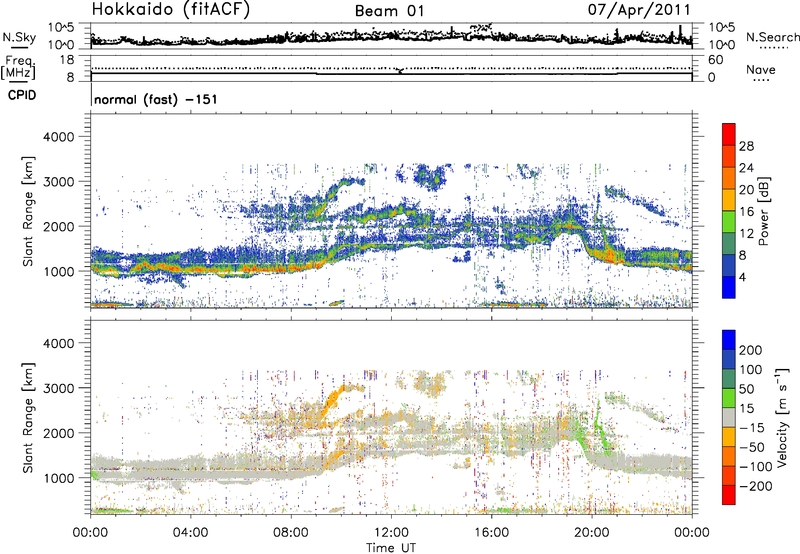Screen dimensions: 800x554
Task: Click the date '07/Apr/2011'
Action: (639, 10)
